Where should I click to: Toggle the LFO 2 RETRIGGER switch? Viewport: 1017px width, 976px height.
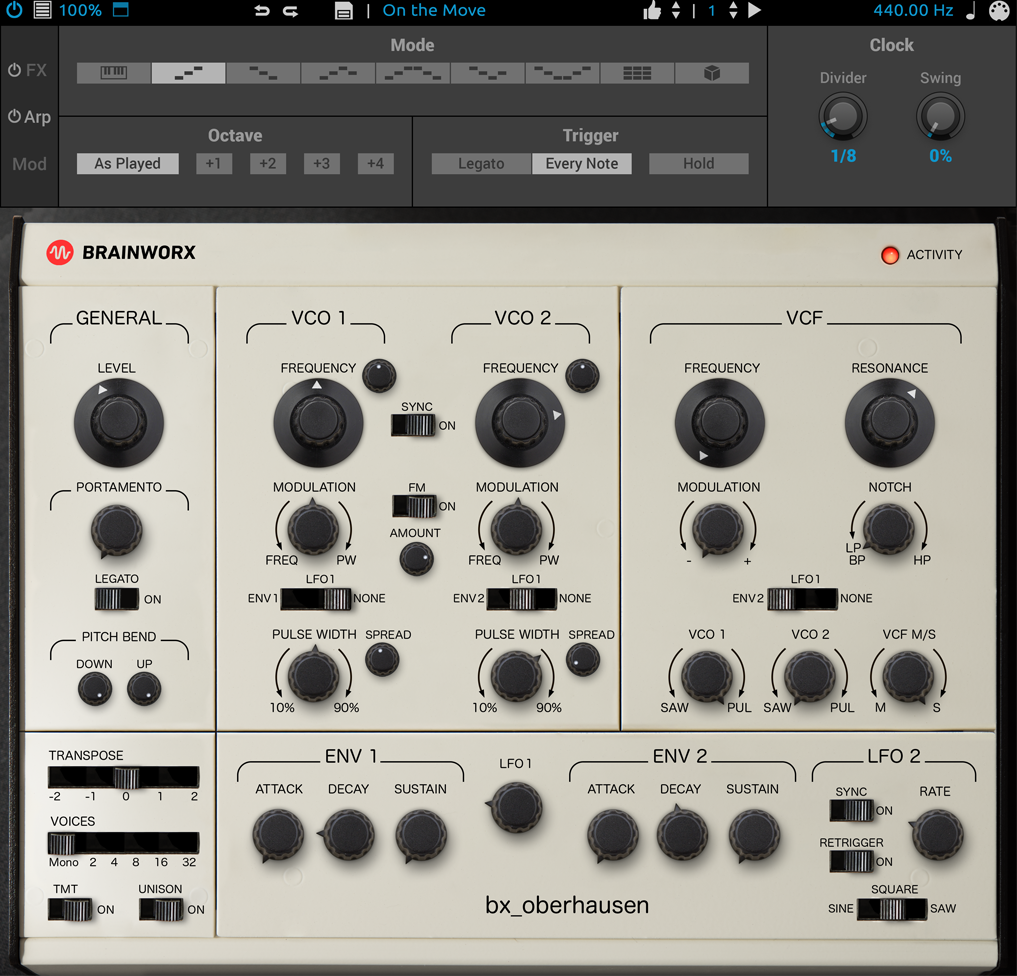(850, 862)
